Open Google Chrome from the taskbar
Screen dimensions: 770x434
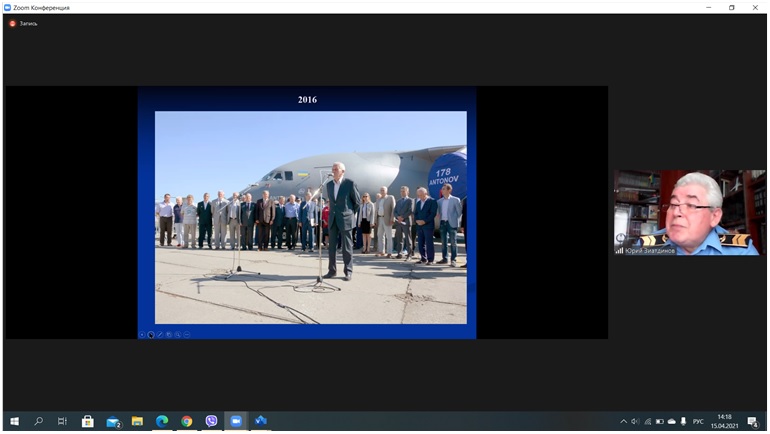click(x=187, y=421)
